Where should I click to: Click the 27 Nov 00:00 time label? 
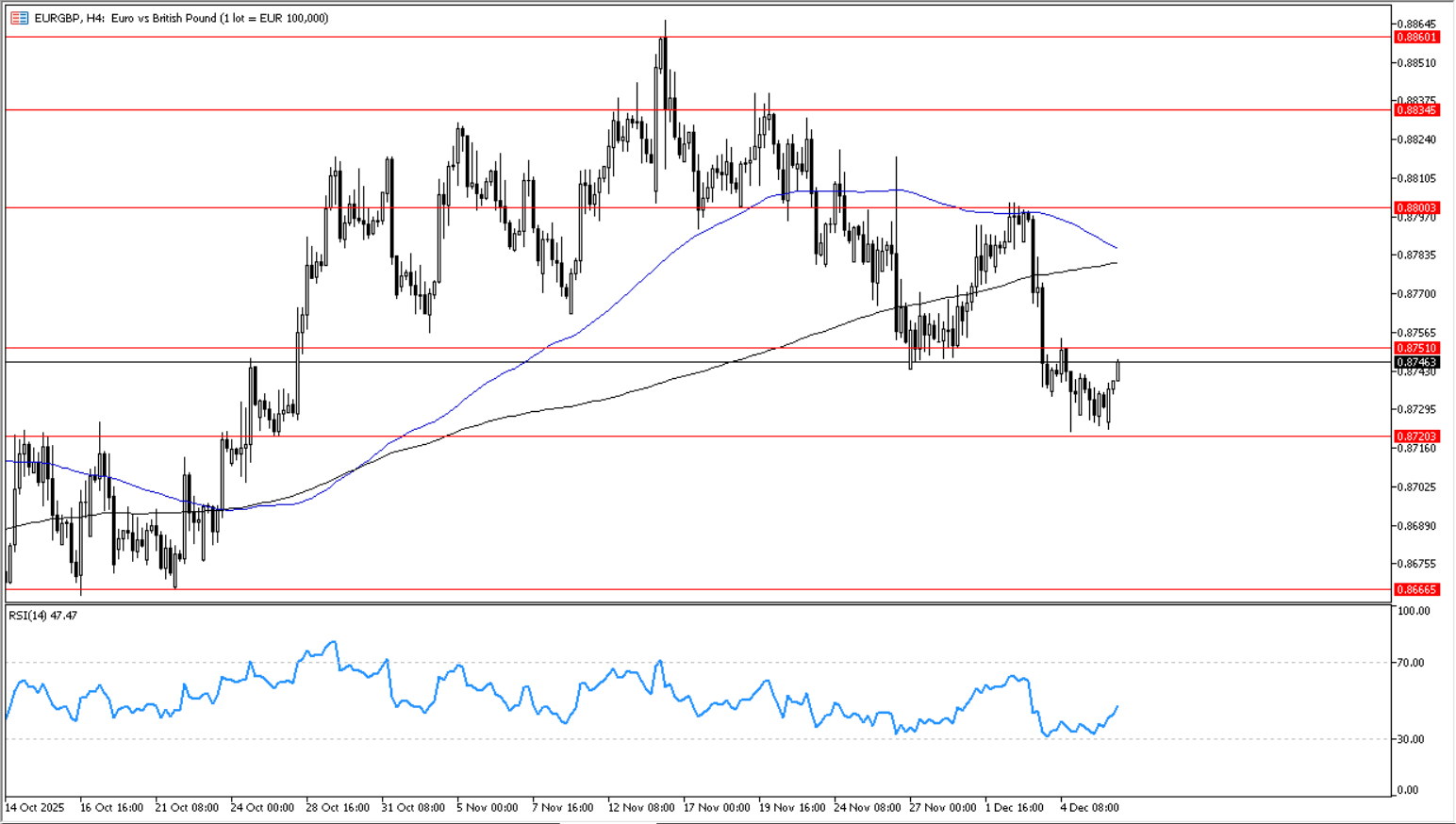coord(943,808)
